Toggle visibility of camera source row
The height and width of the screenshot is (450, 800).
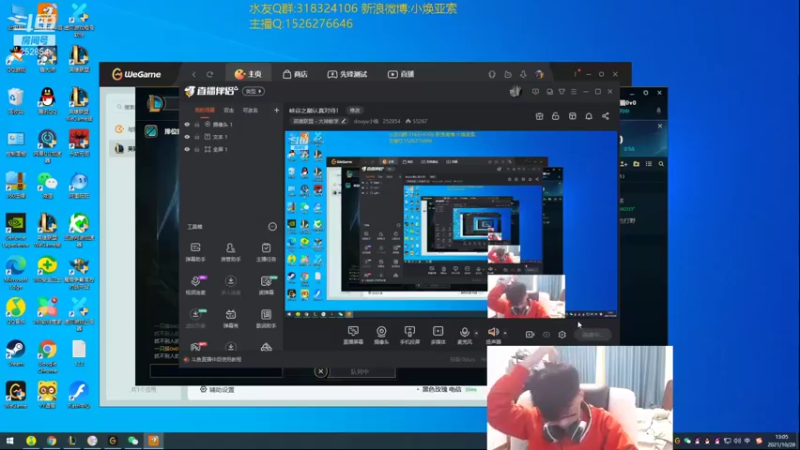coord(187,124)
